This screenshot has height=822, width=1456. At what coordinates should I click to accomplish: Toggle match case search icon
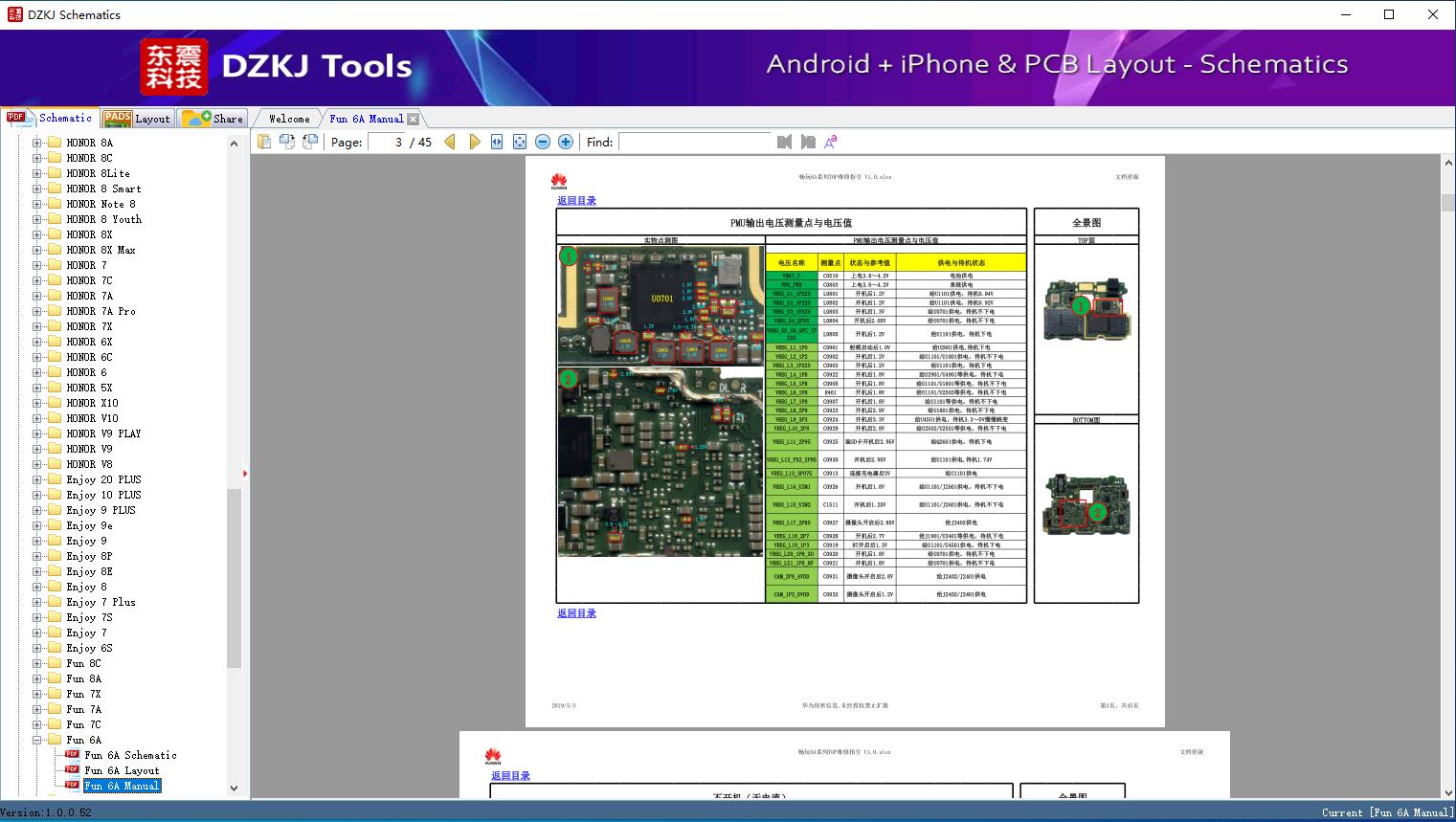point(831,142)
